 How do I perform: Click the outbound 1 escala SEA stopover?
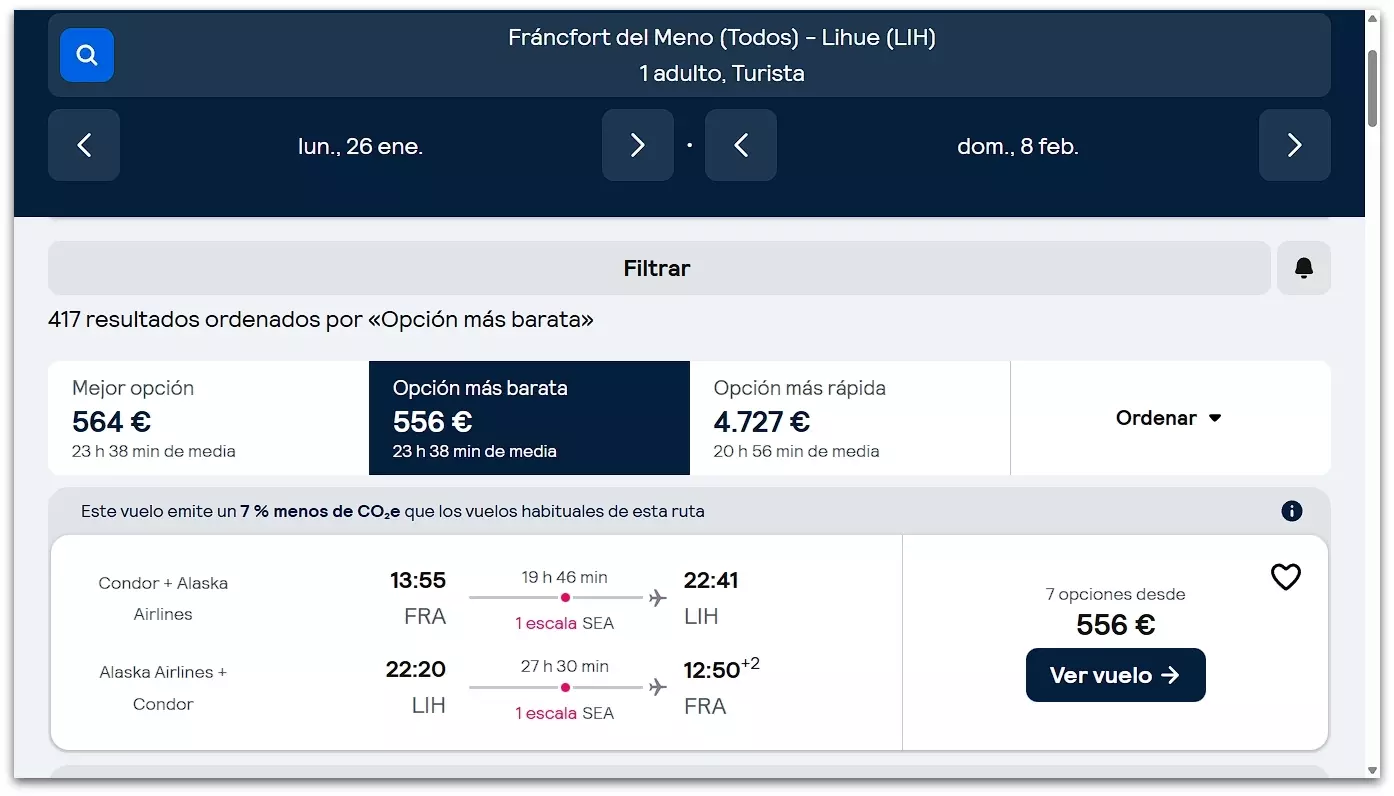564,623
